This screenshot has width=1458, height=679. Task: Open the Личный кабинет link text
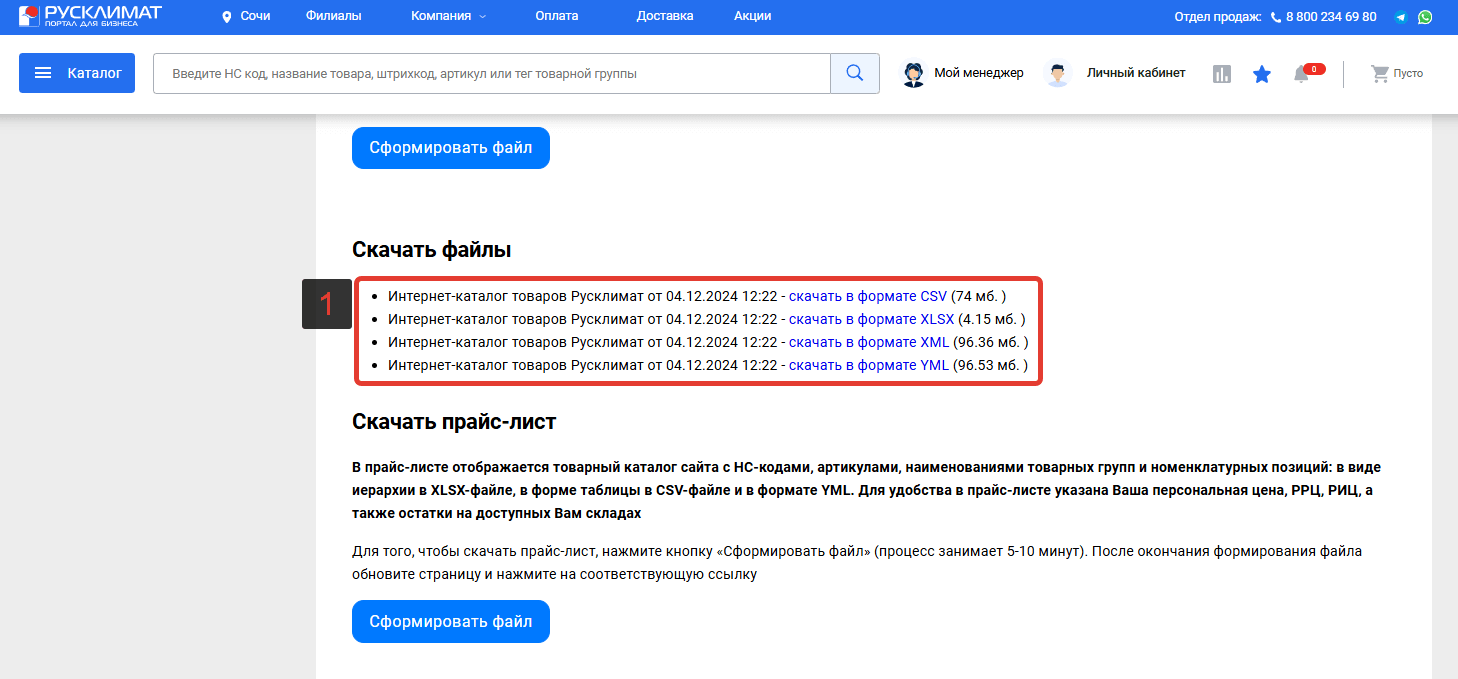coord(1136,73)
